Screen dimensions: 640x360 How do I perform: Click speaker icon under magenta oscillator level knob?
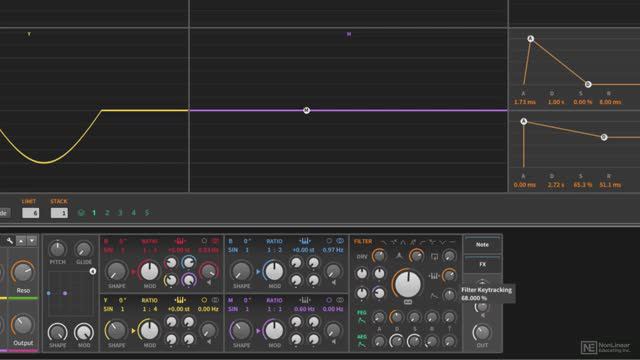tap(334, 342)
